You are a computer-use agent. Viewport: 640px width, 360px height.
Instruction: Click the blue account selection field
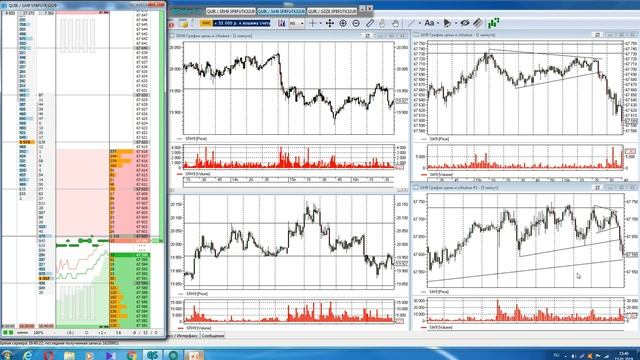pyautogui.click(x=242, y=23)
